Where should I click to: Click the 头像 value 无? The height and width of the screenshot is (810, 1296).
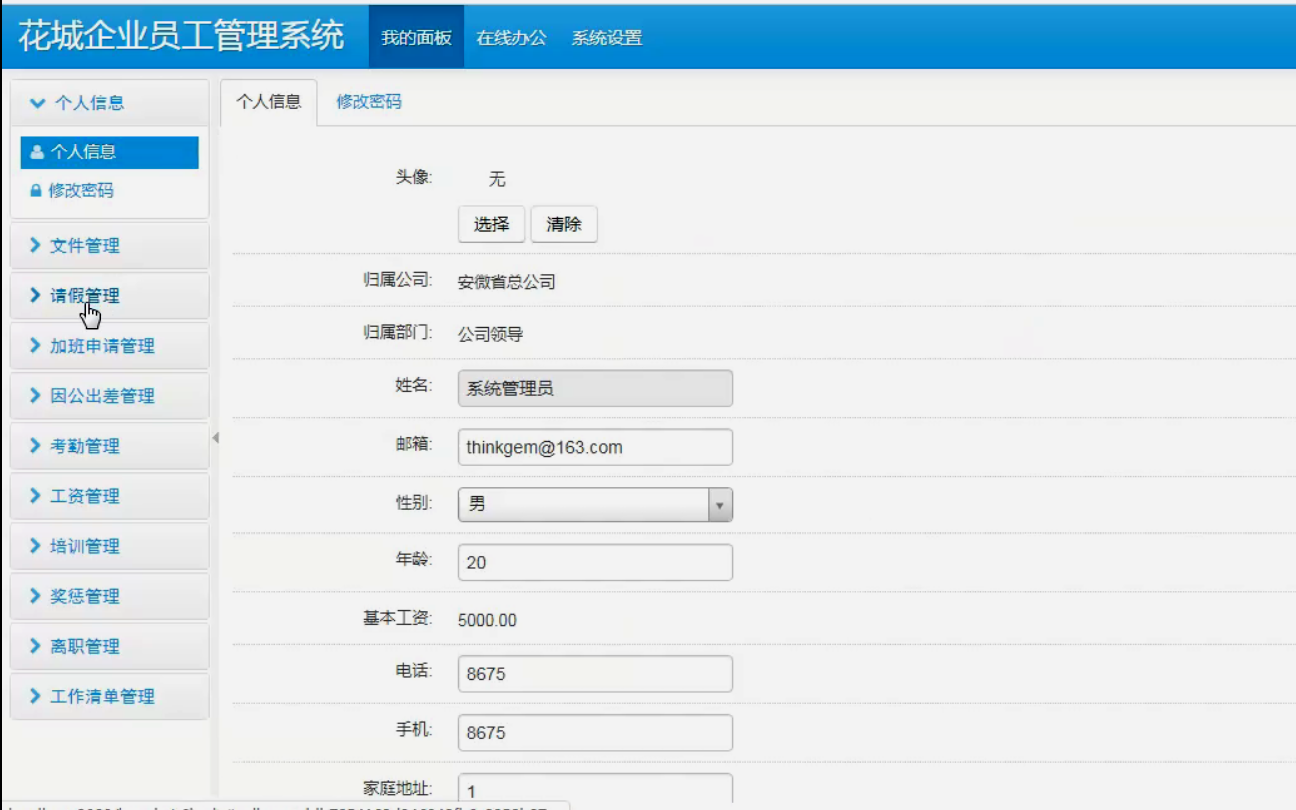(497, 179)
